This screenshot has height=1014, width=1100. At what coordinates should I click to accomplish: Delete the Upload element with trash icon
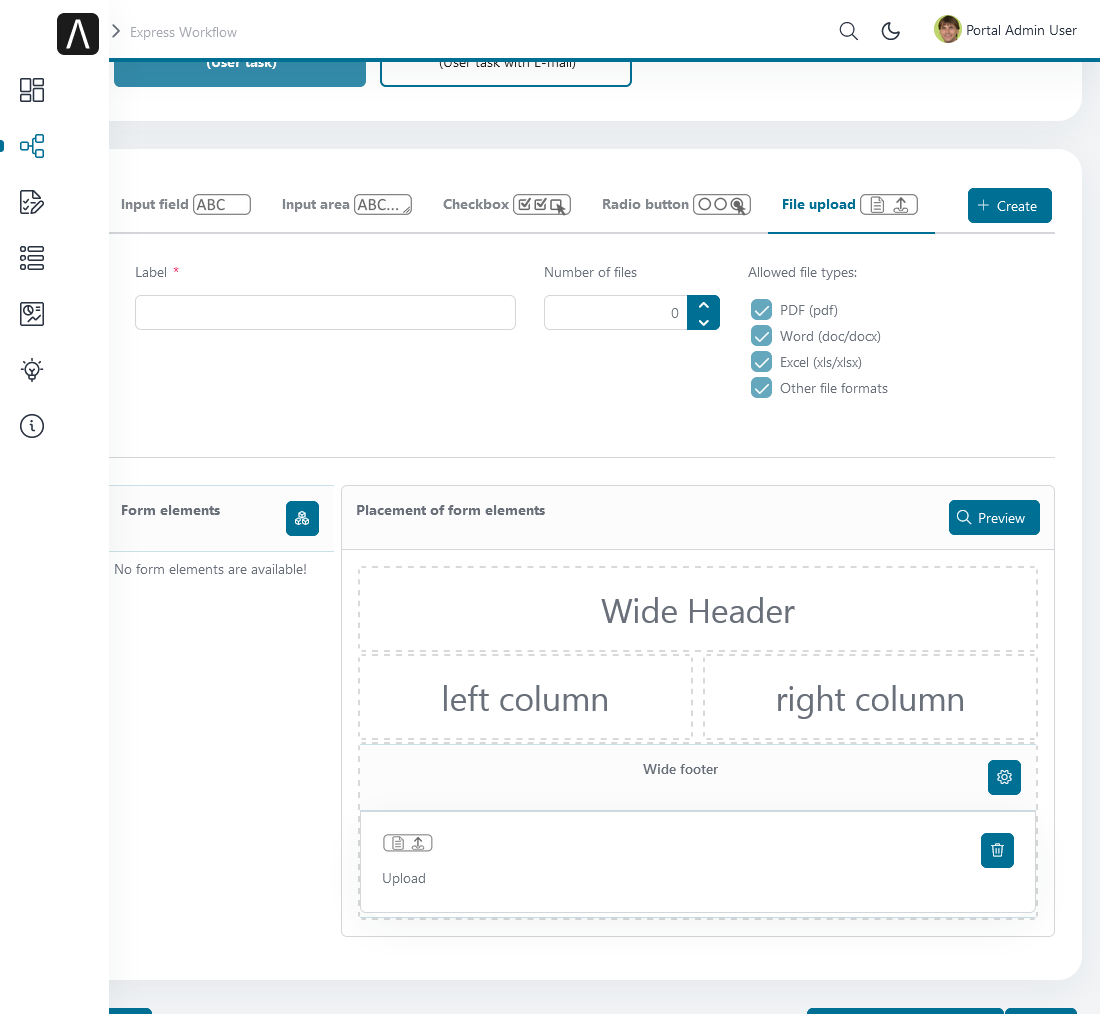click(997, 850)
